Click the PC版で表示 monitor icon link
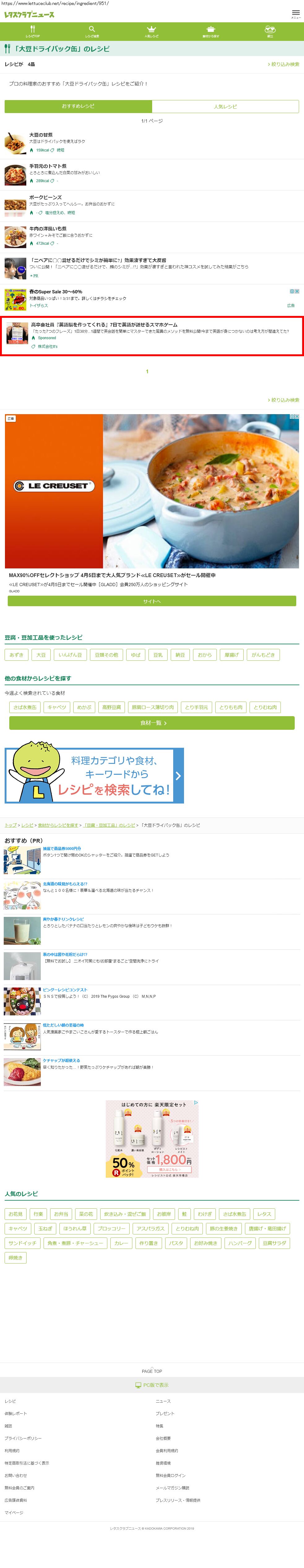This screenshot has height=1568, width=304. pyautogui.click(x=152, y=1385)
